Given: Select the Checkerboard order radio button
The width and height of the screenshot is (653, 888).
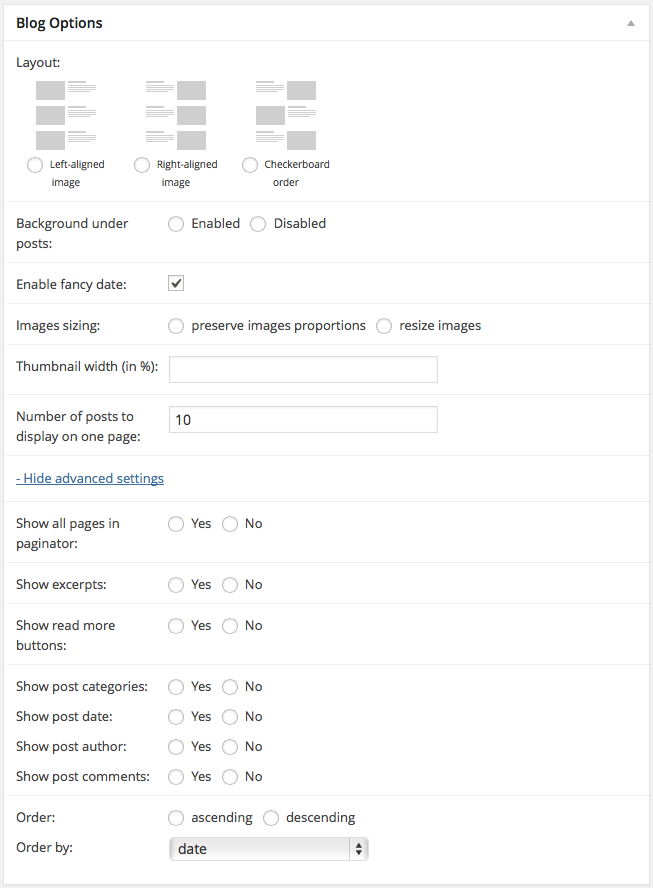Looking at the screenshot, I should coord(250,165).
